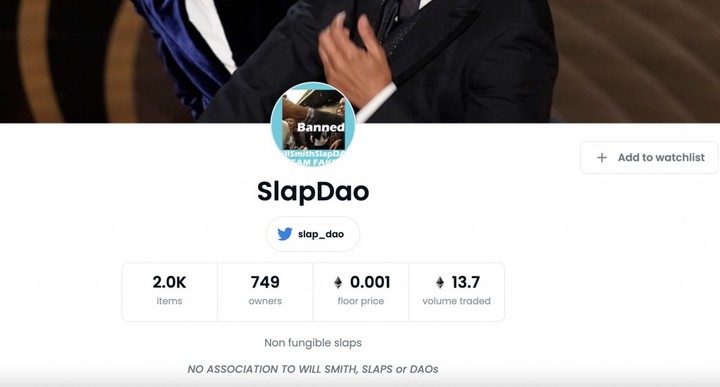The height and width of the screenshot is (387, 720).
Task: Click the Non fungible slaps description
Action: coord(313,343)
